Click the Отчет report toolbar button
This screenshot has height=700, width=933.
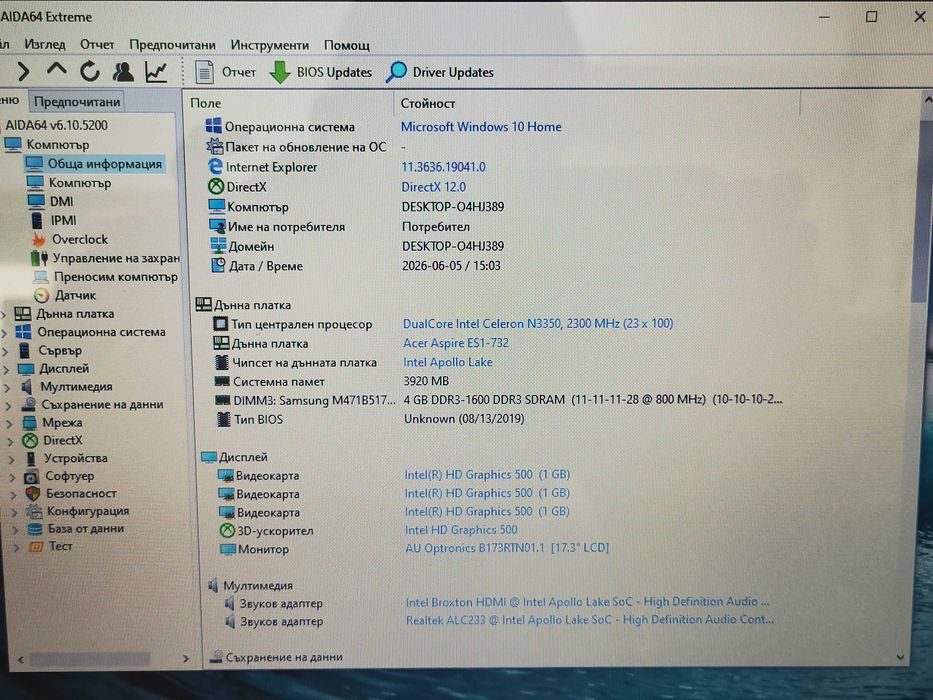(226, 73)
